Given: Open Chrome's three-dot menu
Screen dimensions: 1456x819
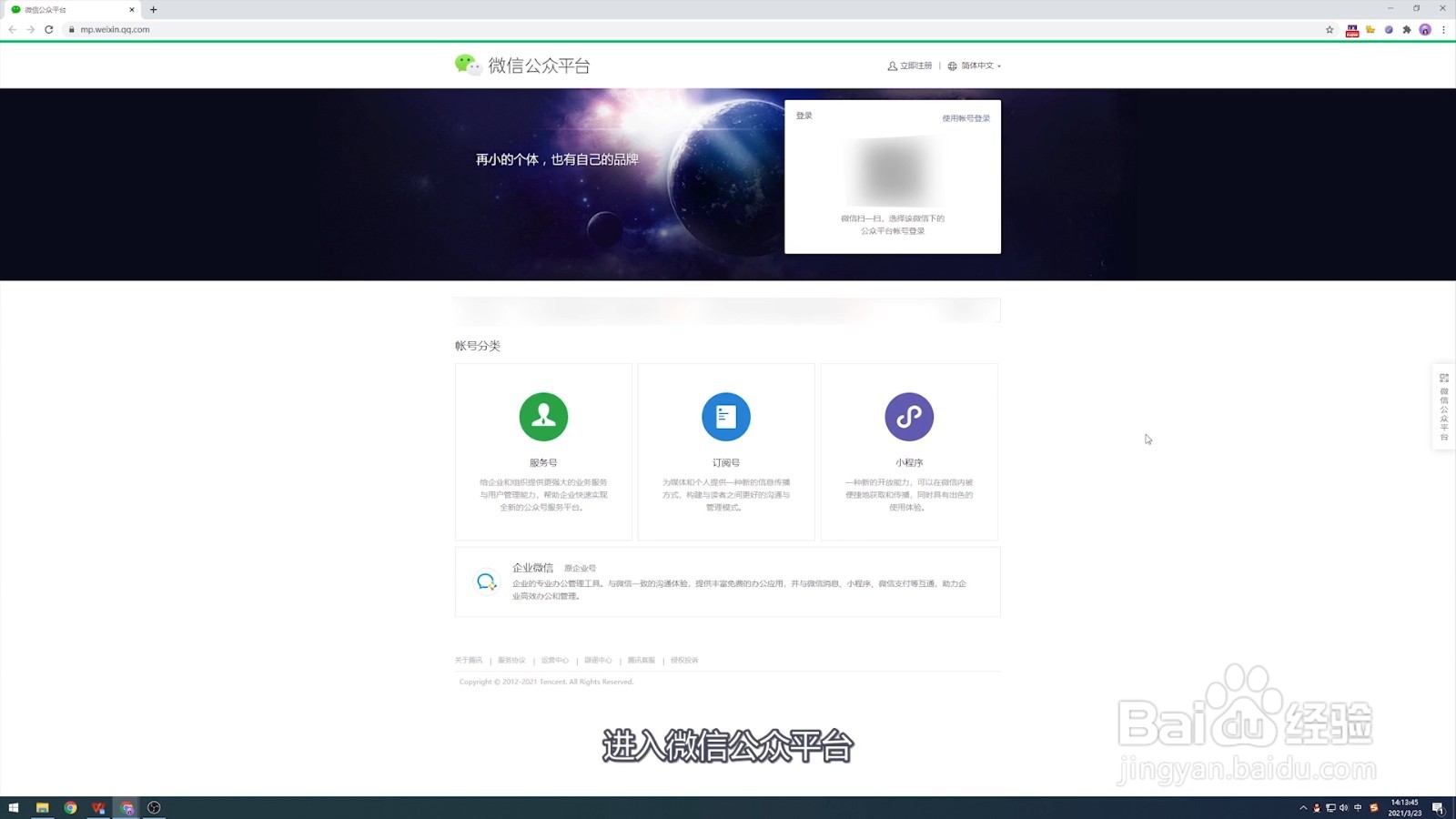Looking at the screenshot, I should 1443,30.
